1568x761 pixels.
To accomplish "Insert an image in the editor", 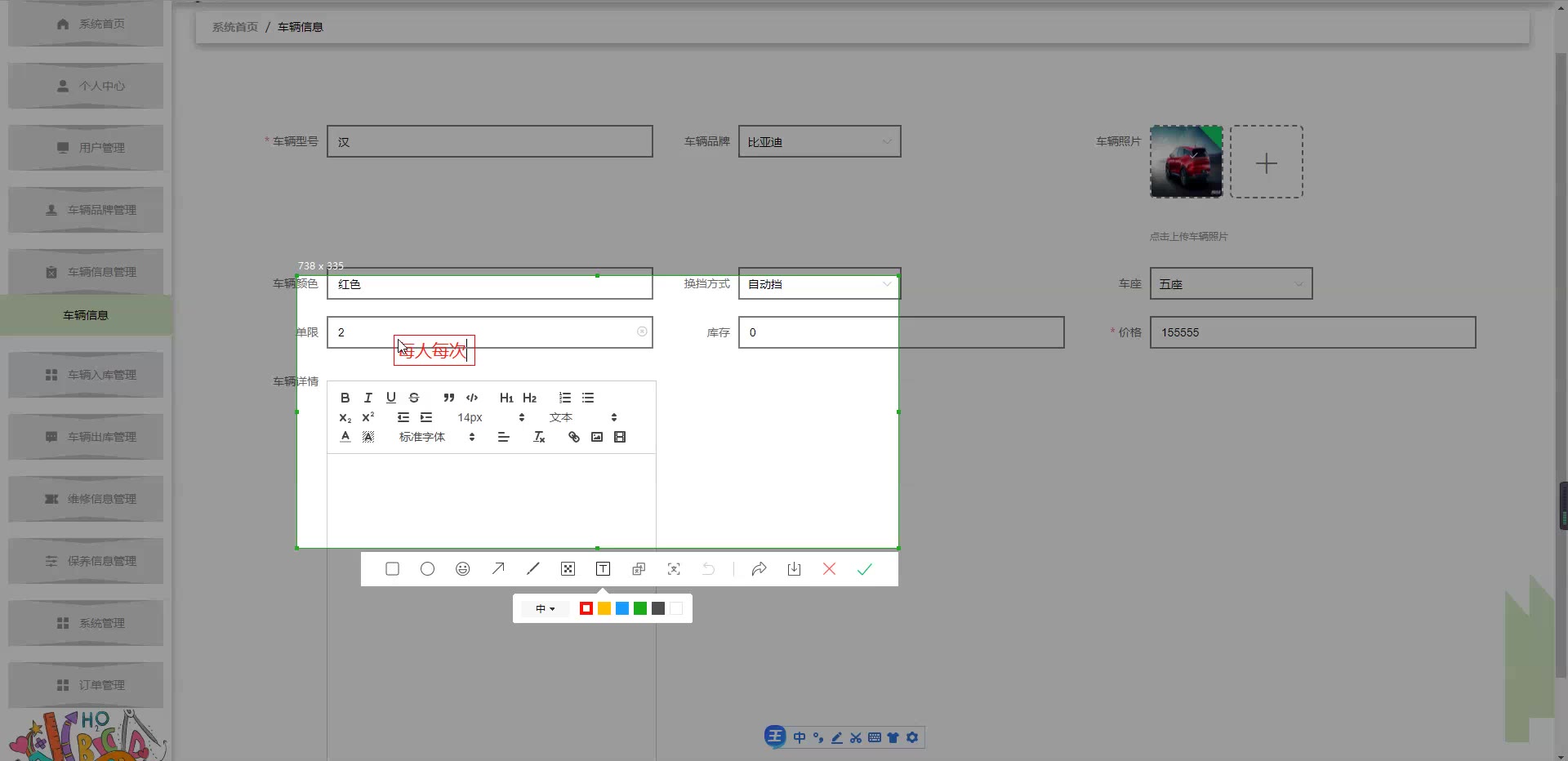I will point(597,437).
